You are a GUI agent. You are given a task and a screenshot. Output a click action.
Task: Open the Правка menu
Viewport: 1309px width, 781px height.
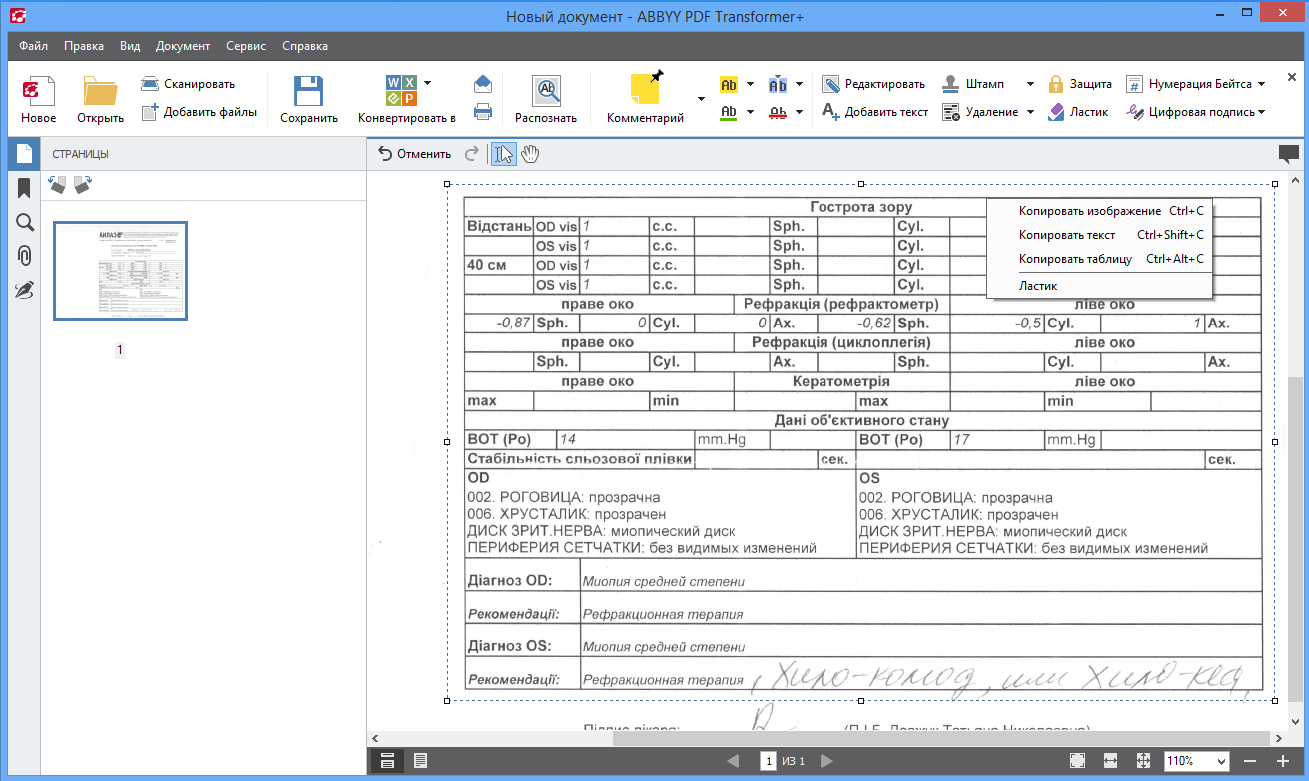coord(84,46)
